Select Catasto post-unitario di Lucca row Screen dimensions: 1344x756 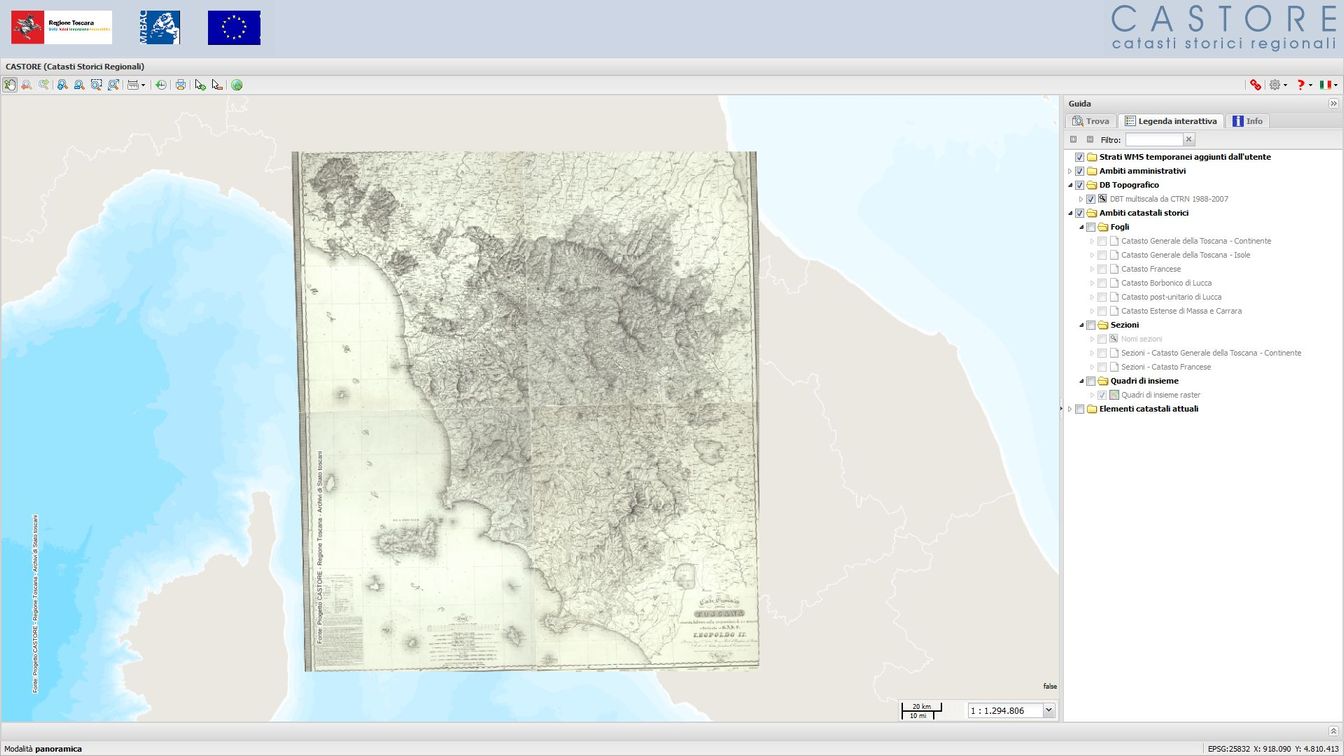click(x=1171, y=297)
